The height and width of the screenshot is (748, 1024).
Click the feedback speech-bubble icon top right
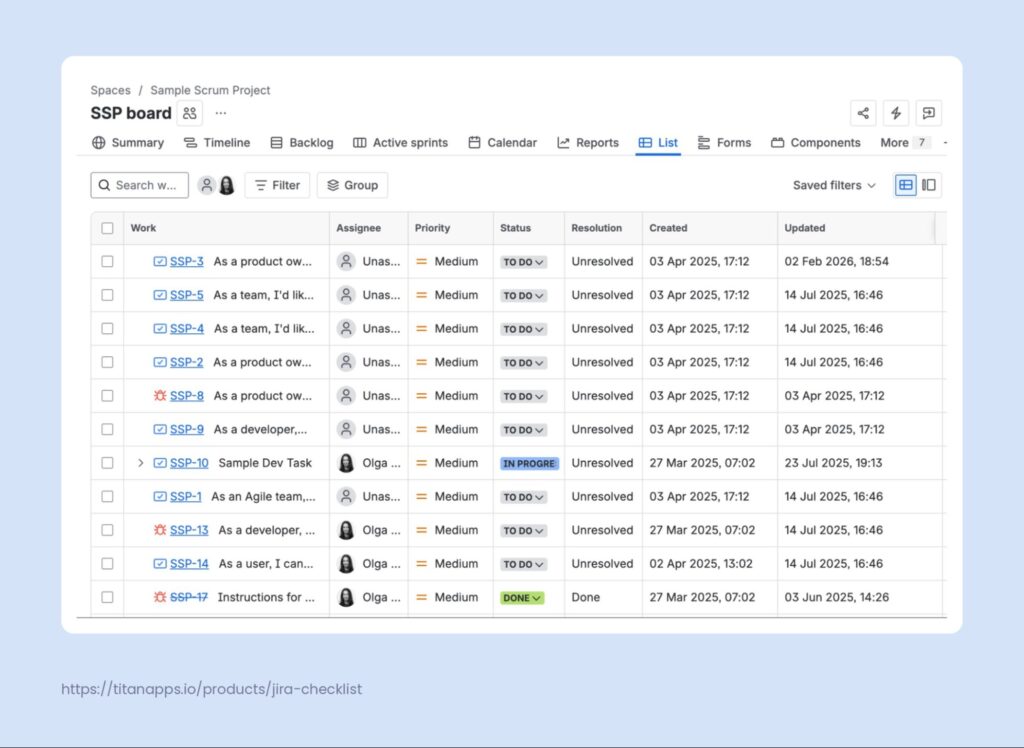[x=929, y=113]
